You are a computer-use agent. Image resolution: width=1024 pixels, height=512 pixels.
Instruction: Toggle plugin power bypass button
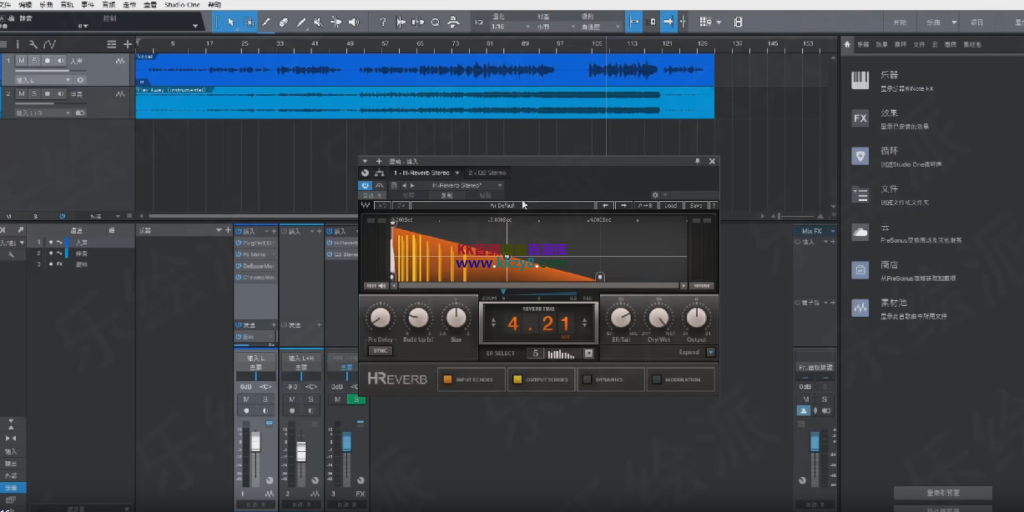click(x=365, y=185)
